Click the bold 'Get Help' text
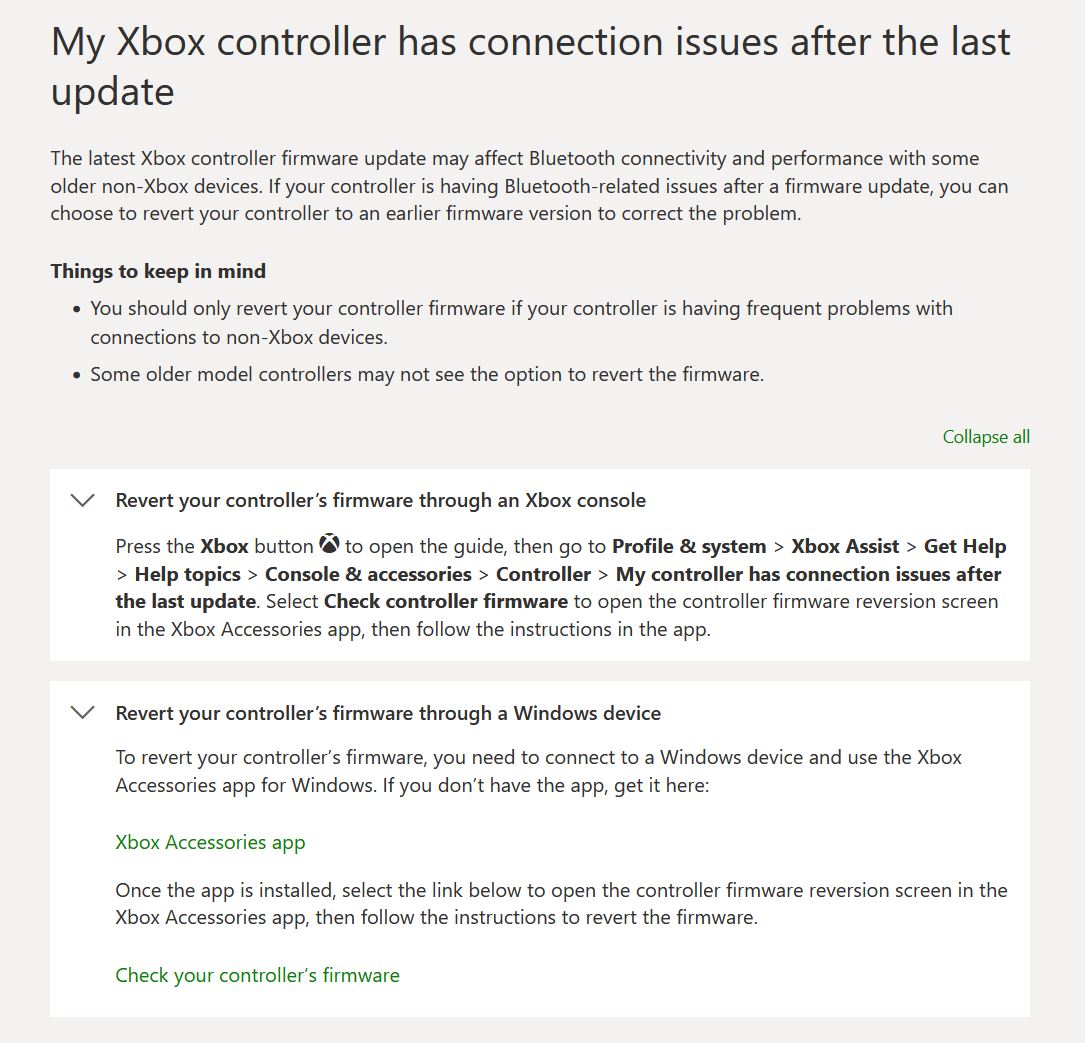The height and width of the screenshot is (1043, 1085). coord(964,546)
